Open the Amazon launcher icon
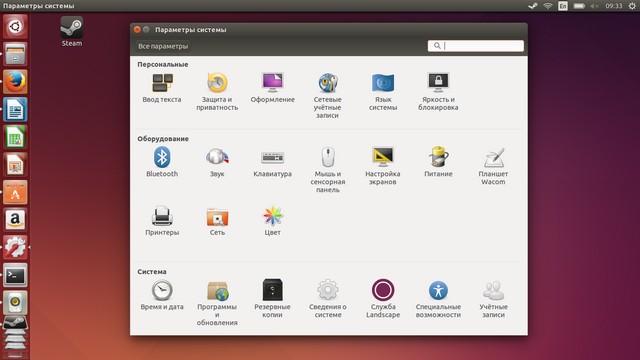 pos(15,220)
